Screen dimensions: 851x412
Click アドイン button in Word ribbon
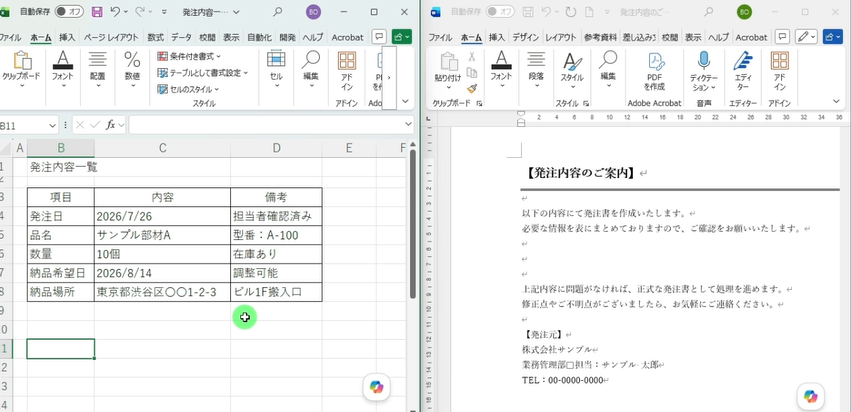(x=780, y=71)
